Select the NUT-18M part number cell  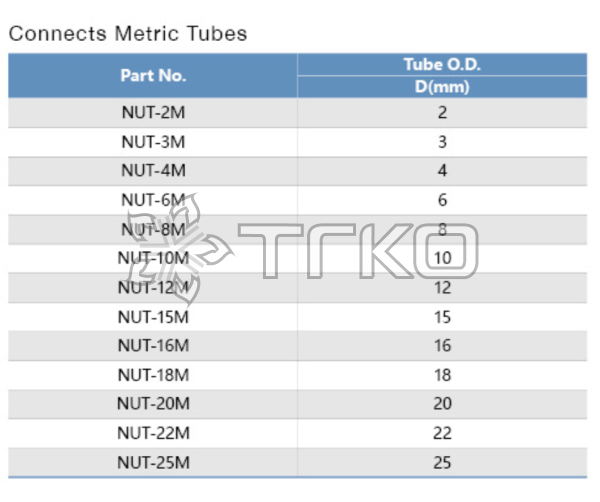click(x=153, y=375)
